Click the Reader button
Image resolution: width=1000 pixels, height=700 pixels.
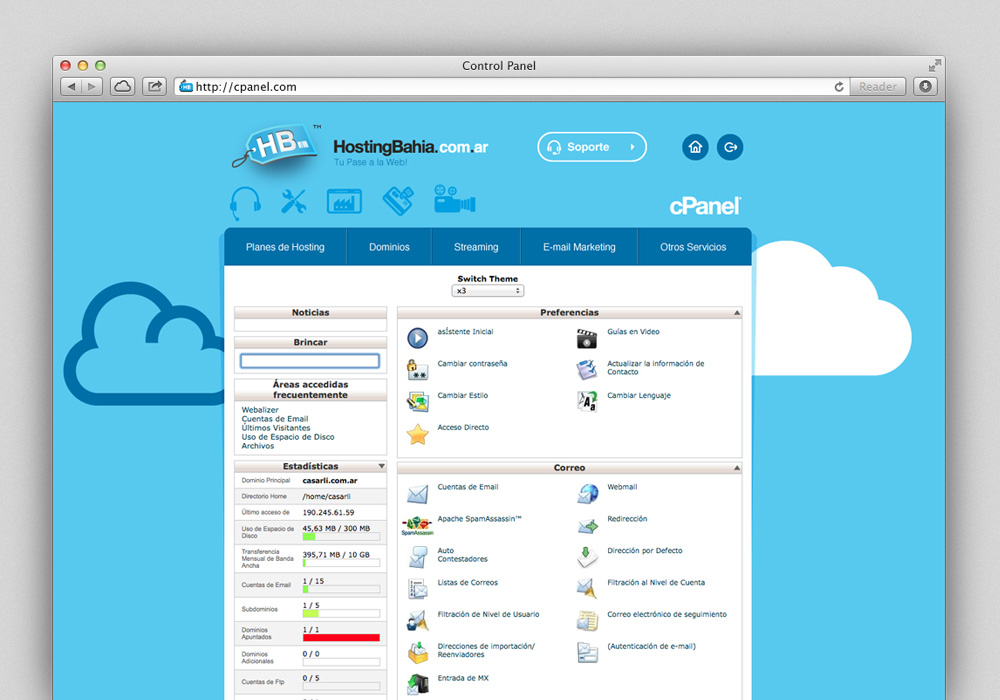click(878, 87)
